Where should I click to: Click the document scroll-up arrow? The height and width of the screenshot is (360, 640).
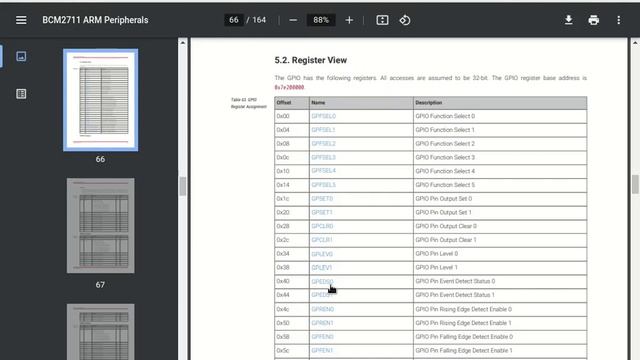[x=635, y=42]
